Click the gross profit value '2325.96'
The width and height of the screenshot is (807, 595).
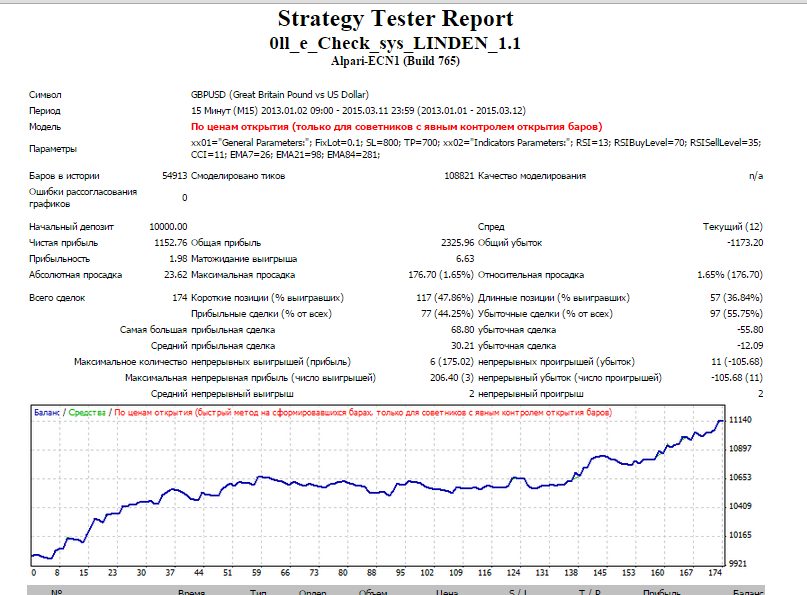(458, 242)
